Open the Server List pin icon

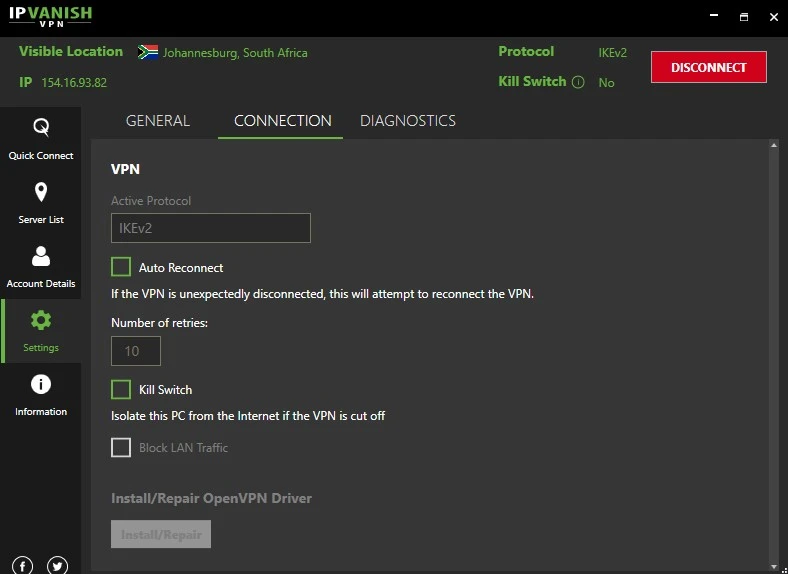(41, 192)
